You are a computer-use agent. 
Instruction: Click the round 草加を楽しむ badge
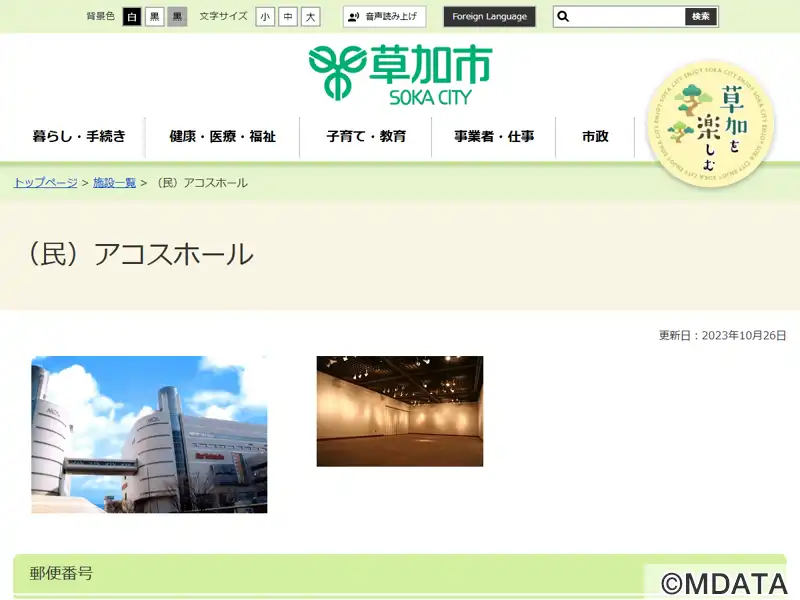pos(710,123)
